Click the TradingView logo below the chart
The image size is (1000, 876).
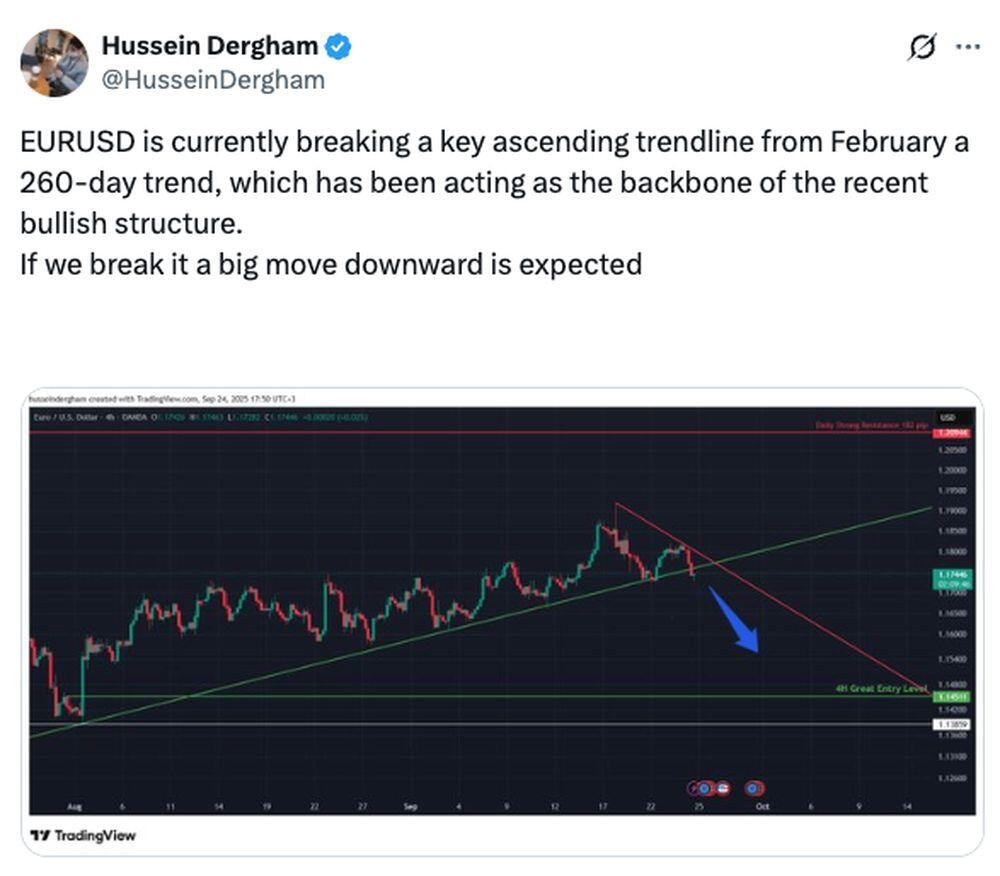83,835
